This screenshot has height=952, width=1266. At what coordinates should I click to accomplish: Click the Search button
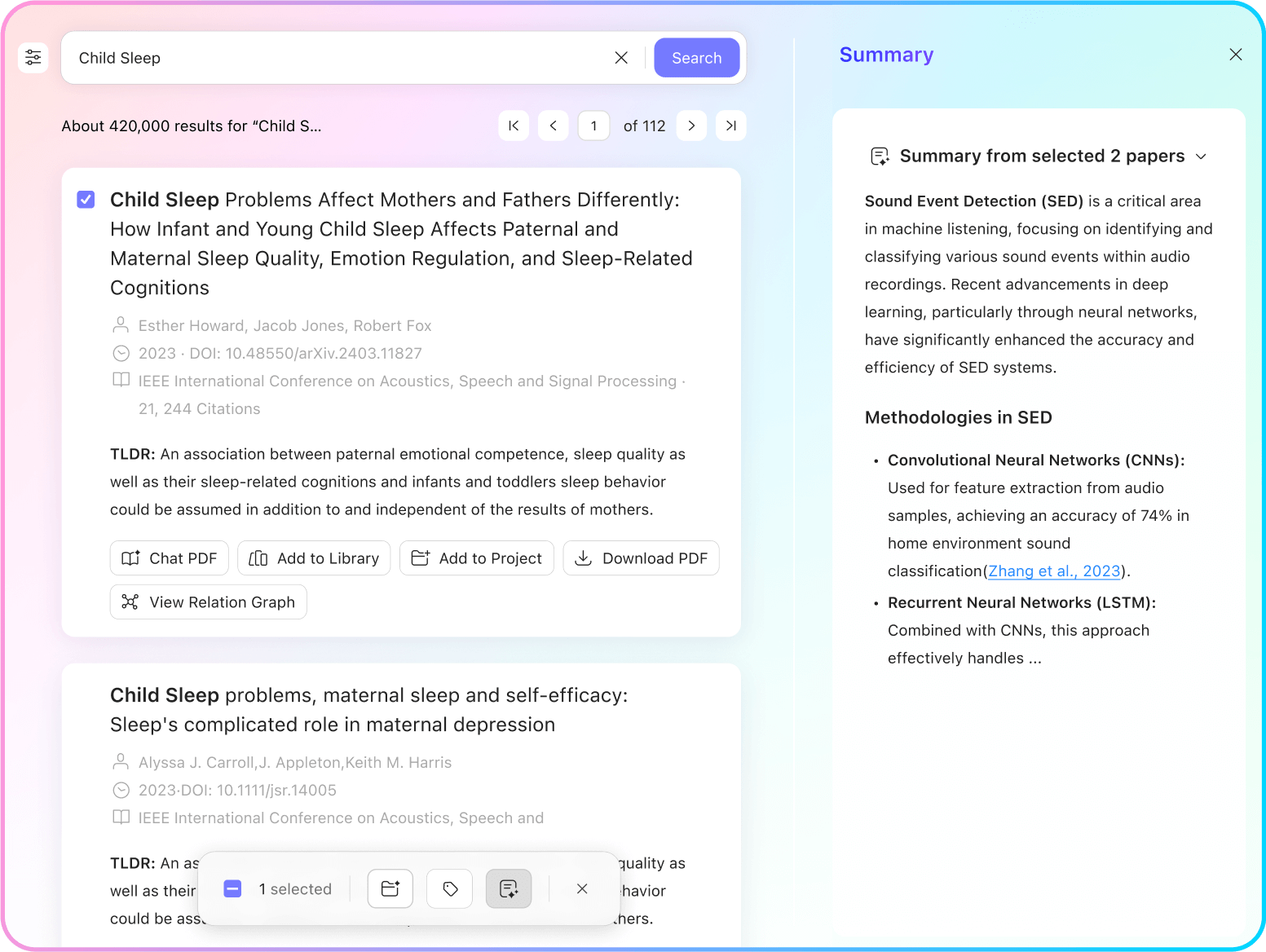click(696, 58)
